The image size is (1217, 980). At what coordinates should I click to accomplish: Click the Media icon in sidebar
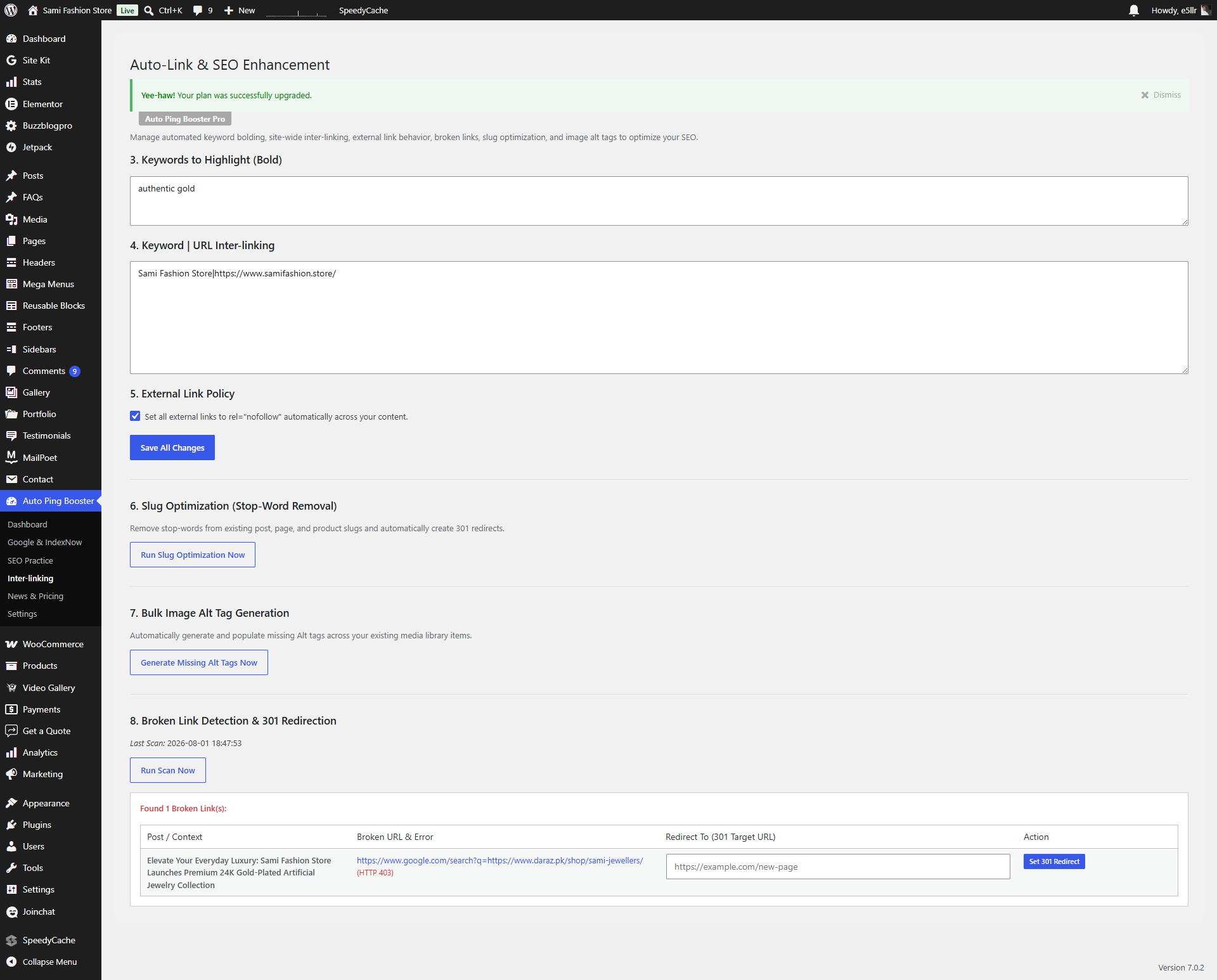(x=11, y=219)
